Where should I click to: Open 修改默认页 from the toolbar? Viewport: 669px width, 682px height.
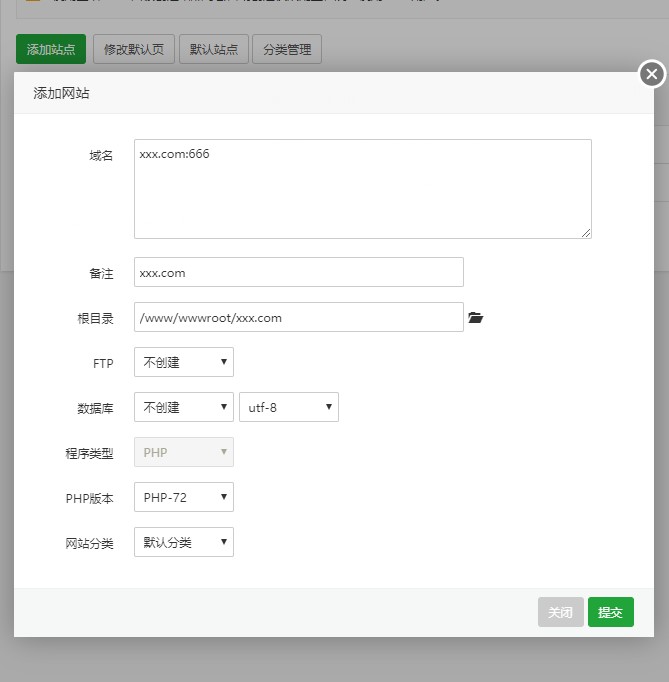pos(134,49)
